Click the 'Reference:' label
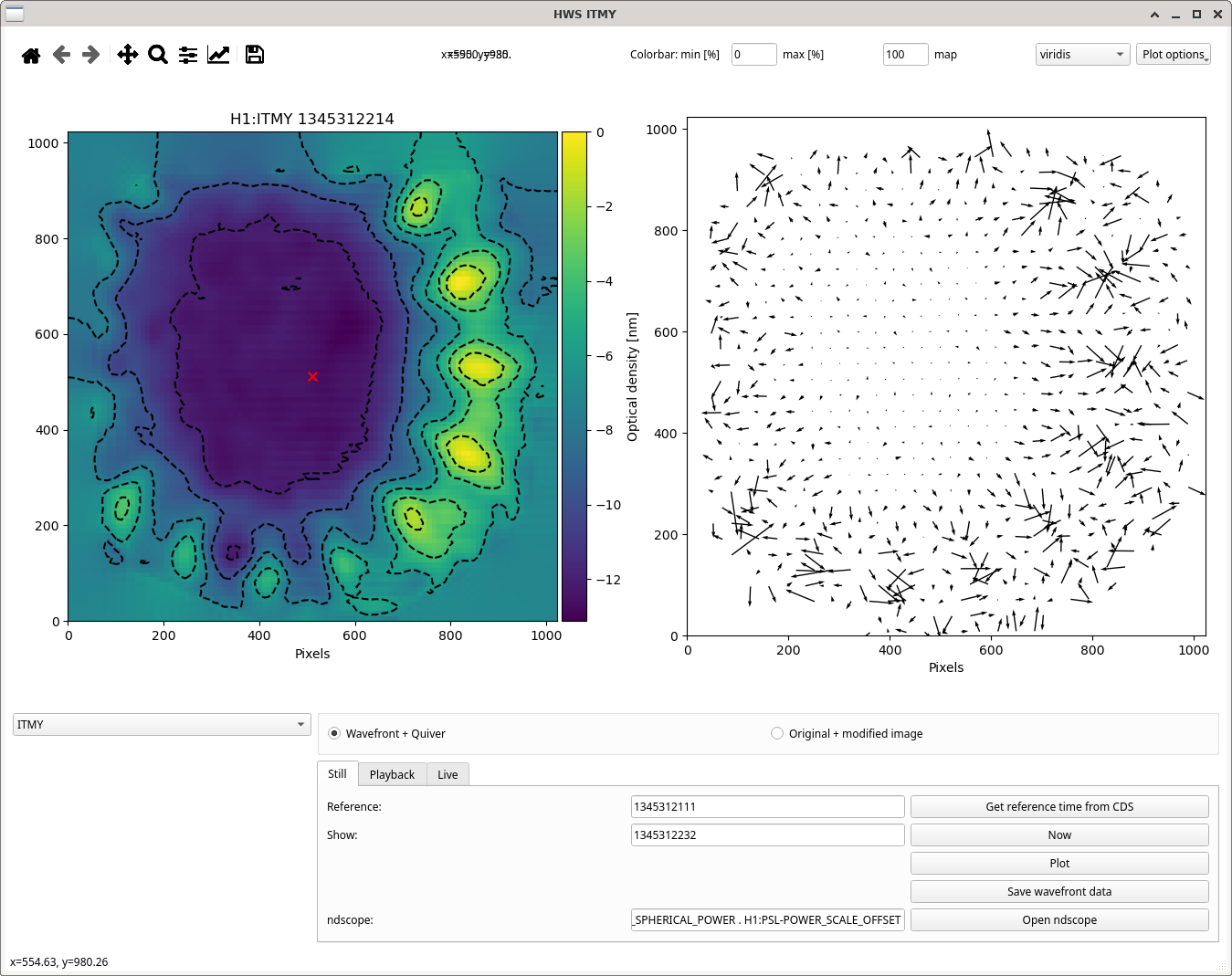Viewport: 1232px width, 976px height. click(354, 806)
